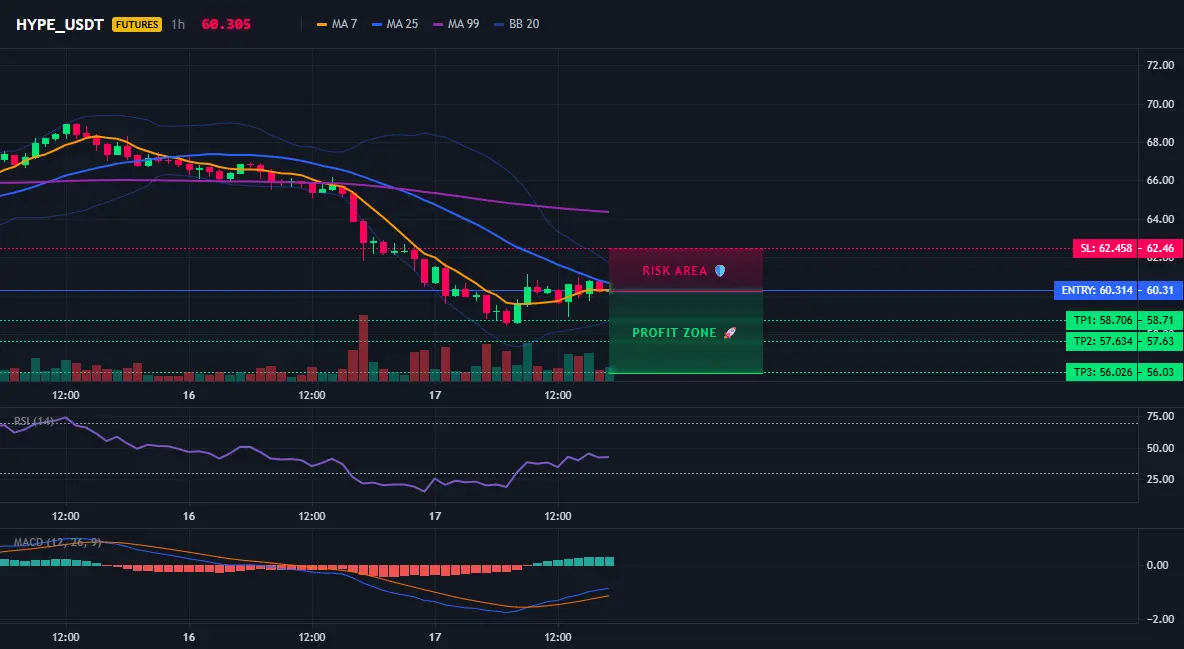
Task: Click the RSI (14) indicator label
Action: coord(33,421)
